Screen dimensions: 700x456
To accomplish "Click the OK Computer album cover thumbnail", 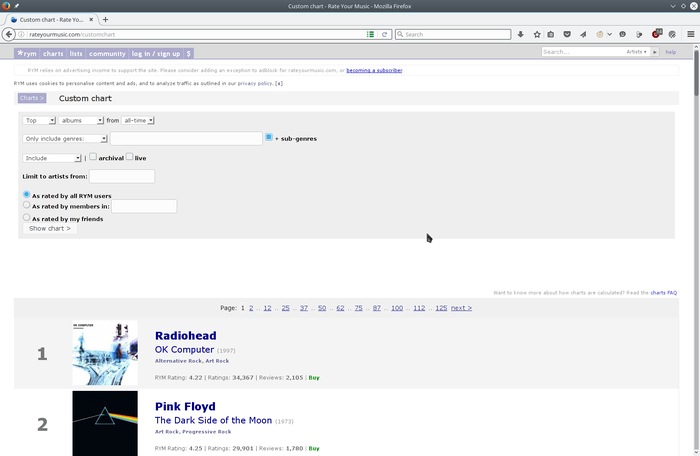I will [105, 353].
